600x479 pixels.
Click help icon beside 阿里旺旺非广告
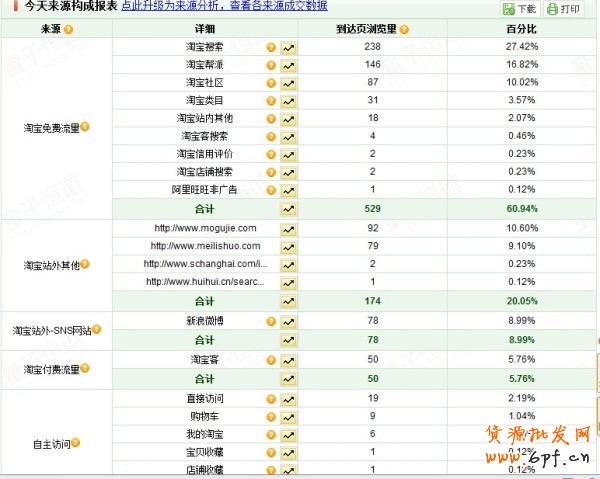[271, 190]
